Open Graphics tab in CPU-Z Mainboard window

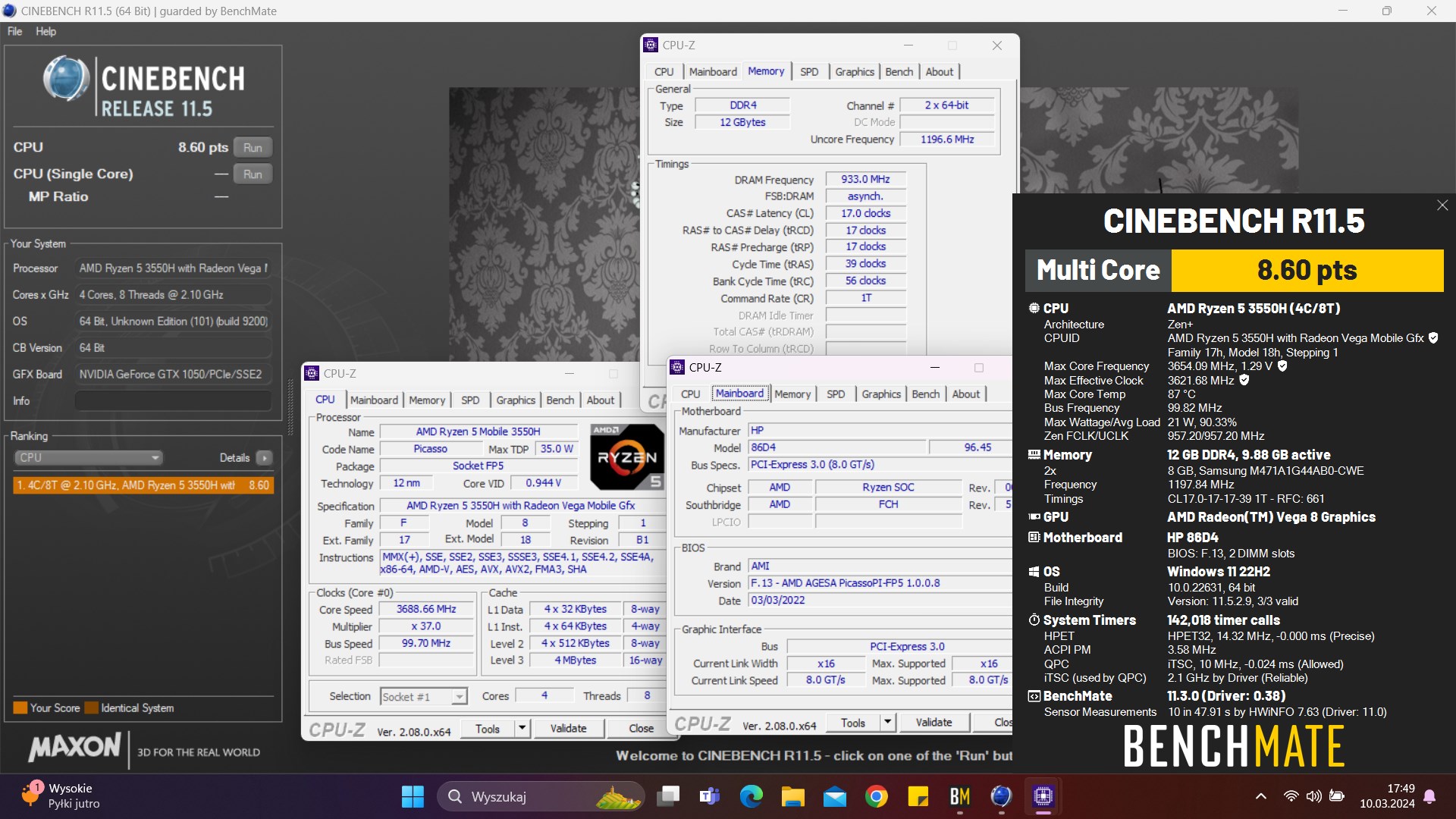[881, 394]
